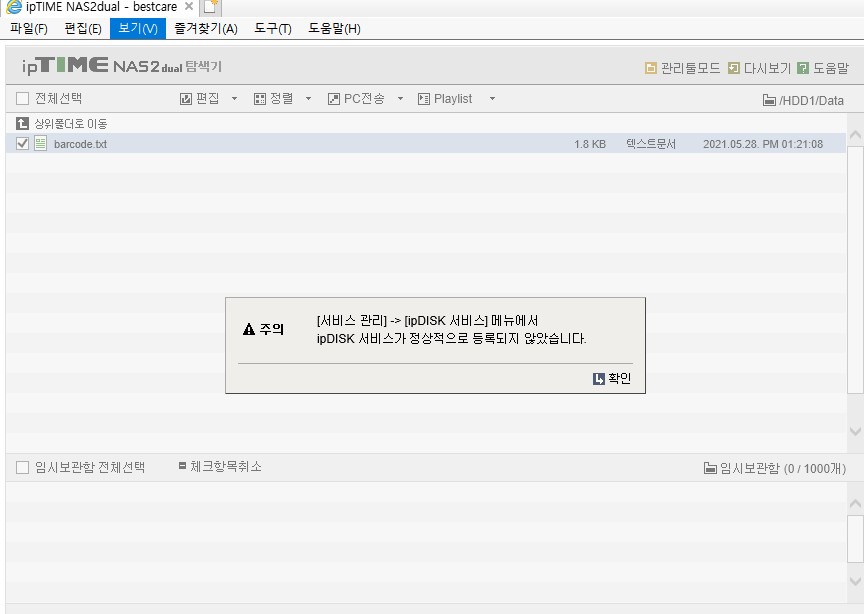Click the 1.8 KB file size
This screenshot has width=864, height=614.
coord(590,144)
